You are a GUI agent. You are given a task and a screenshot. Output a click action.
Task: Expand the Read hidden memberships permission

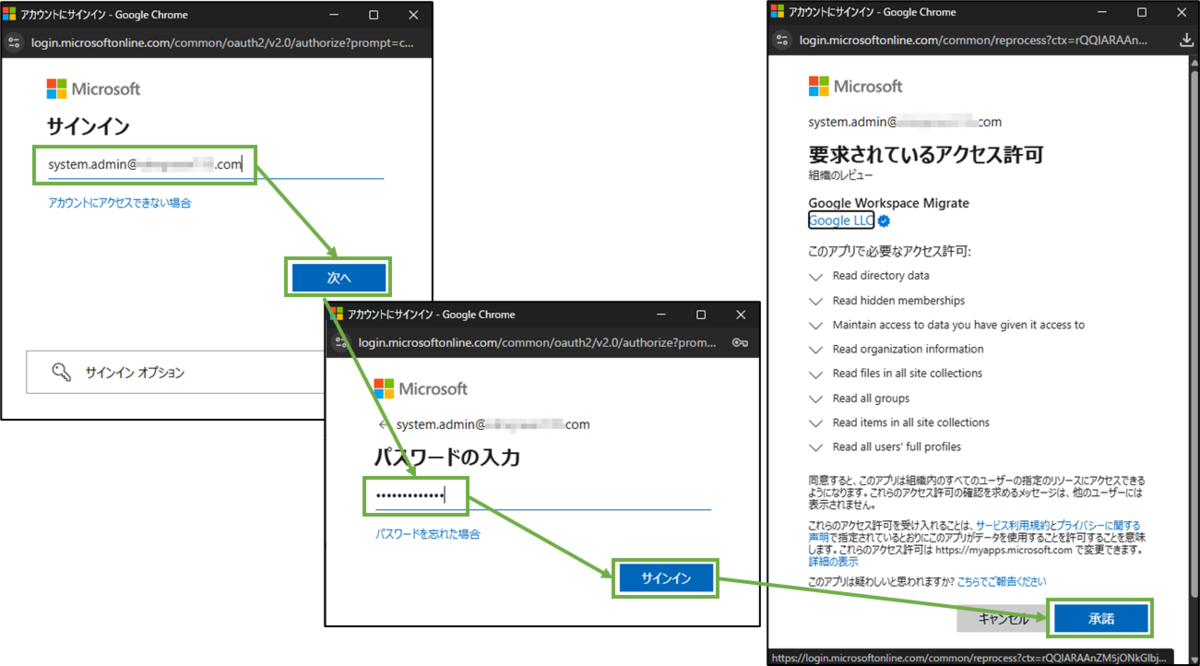(815, 300)
